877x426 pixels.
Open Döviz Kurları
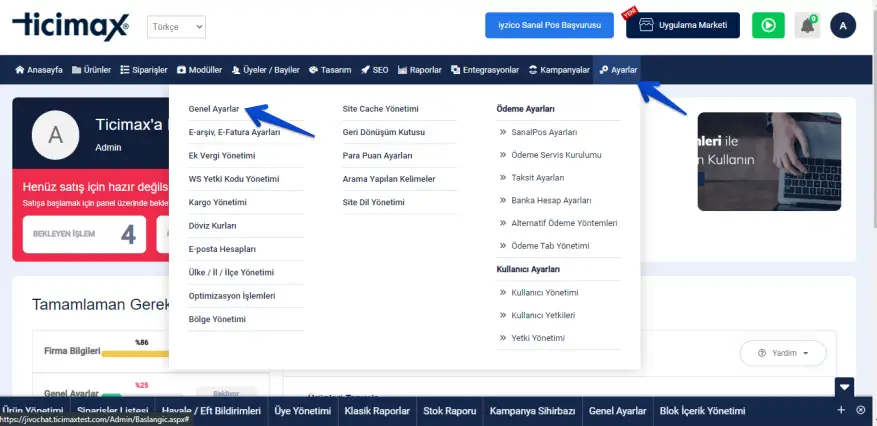click(213, 226)
